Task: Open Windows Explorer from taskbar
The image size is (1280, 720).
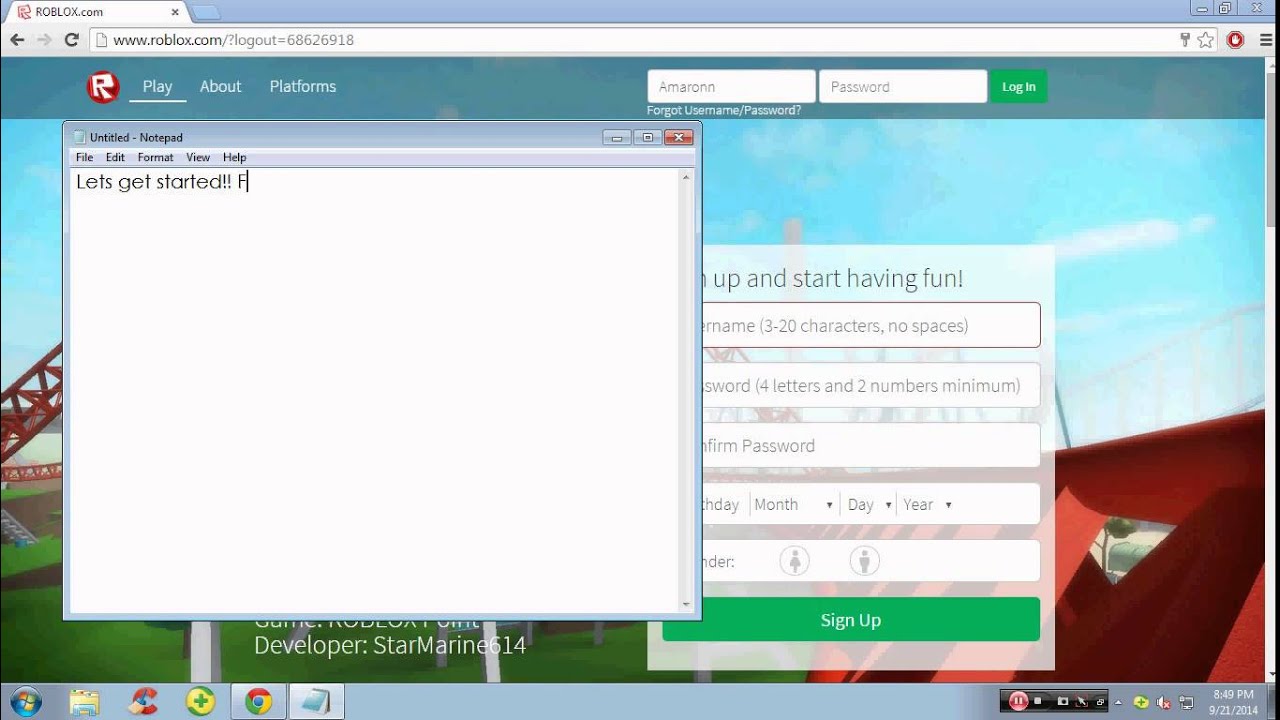Action: click(x=85, y=701)
